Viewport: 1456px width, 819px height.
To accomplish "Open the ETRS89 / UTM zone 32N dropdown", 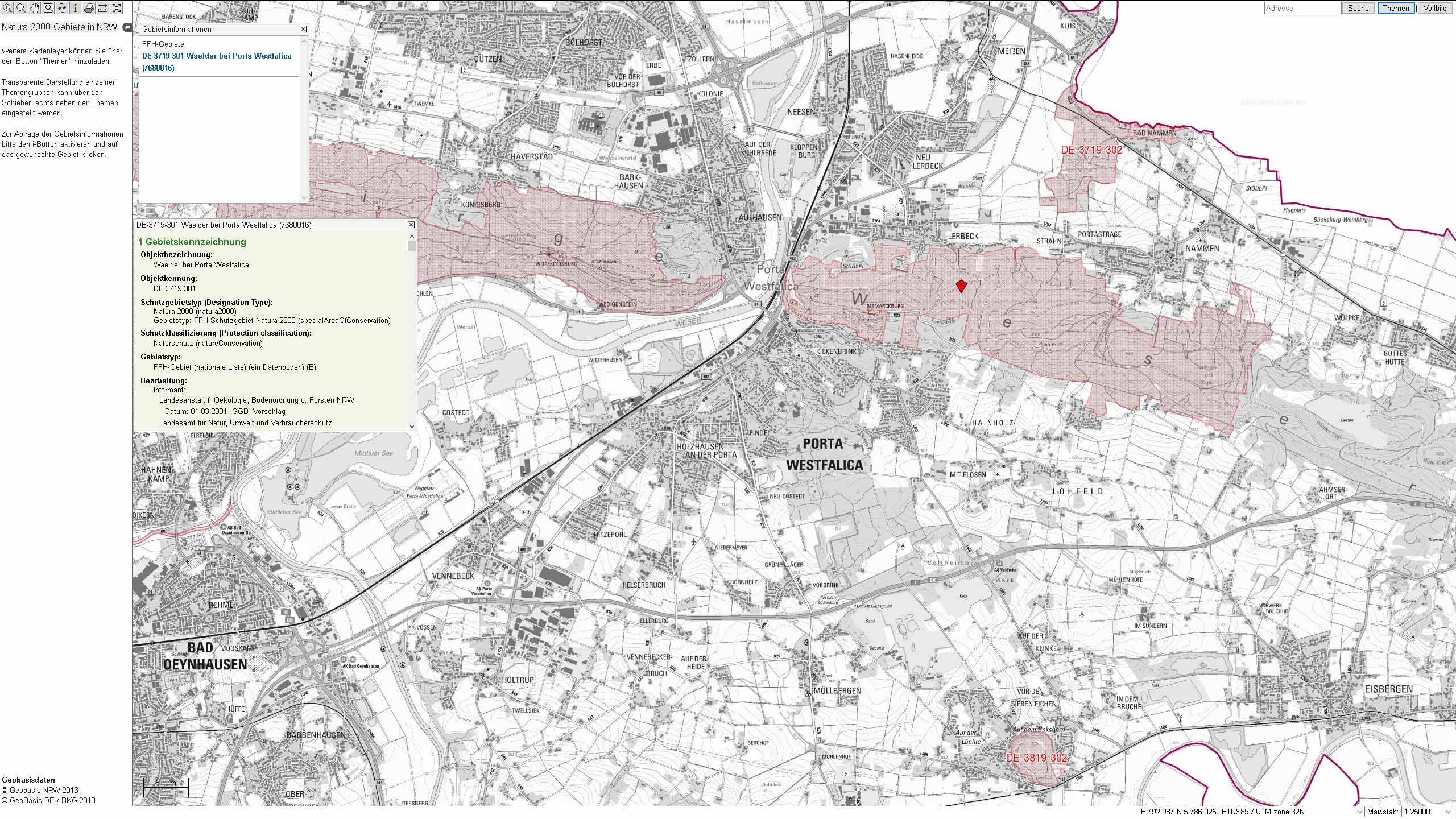I will [1292, 812].
